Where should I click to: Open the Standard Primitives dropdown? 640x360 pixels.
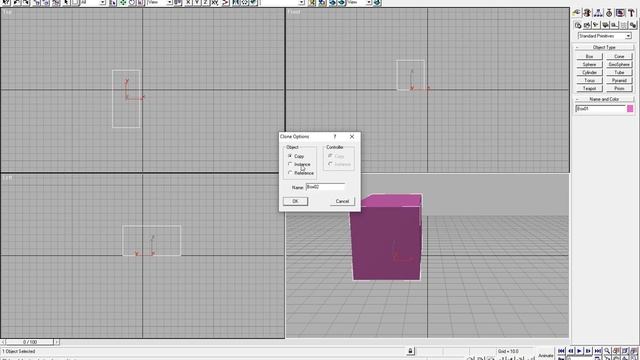tap(604, 36)
